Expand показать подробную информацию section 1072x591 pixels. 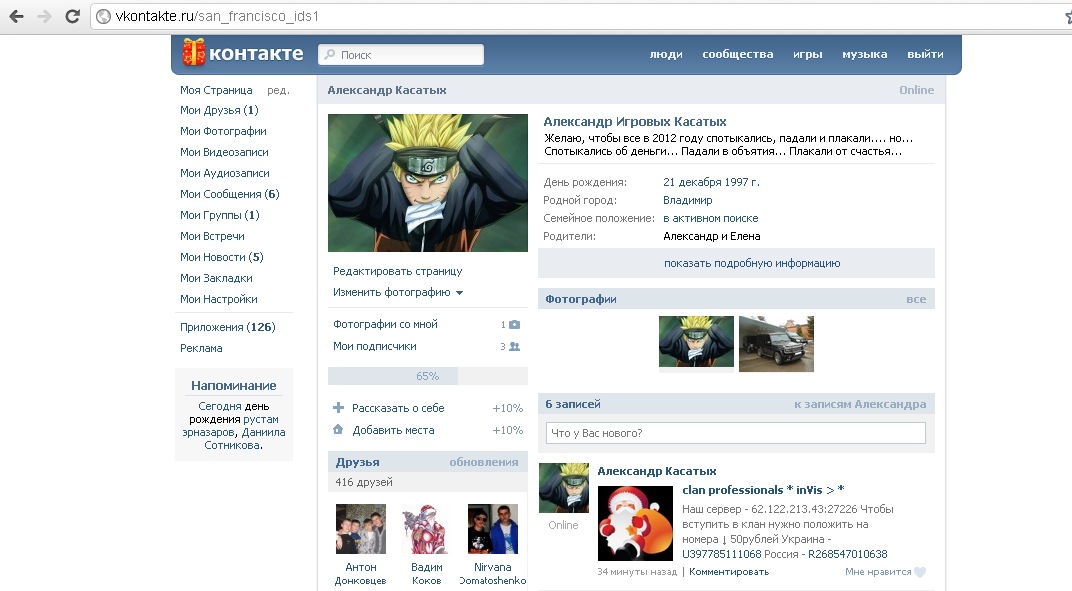click(x=736, y=264)
